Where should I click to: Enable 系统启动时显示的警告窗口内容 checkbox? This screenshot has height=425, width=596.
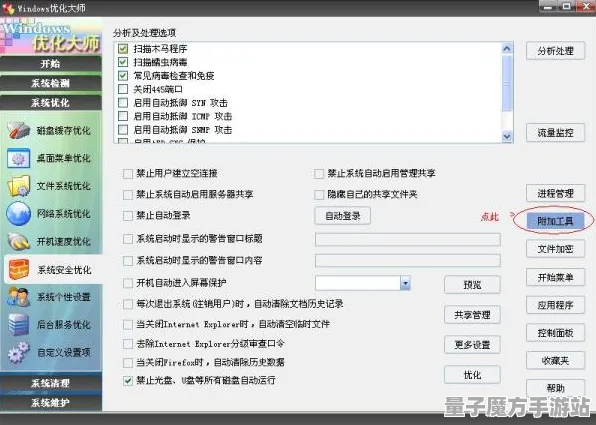point(128,260)
